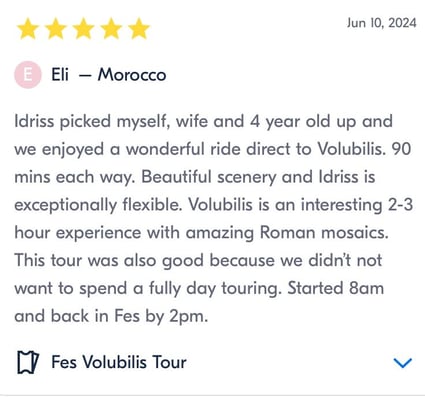The width and height of the screenshot is (425, 400).
Task: Select the third rating star
Action: coord(84,29)
